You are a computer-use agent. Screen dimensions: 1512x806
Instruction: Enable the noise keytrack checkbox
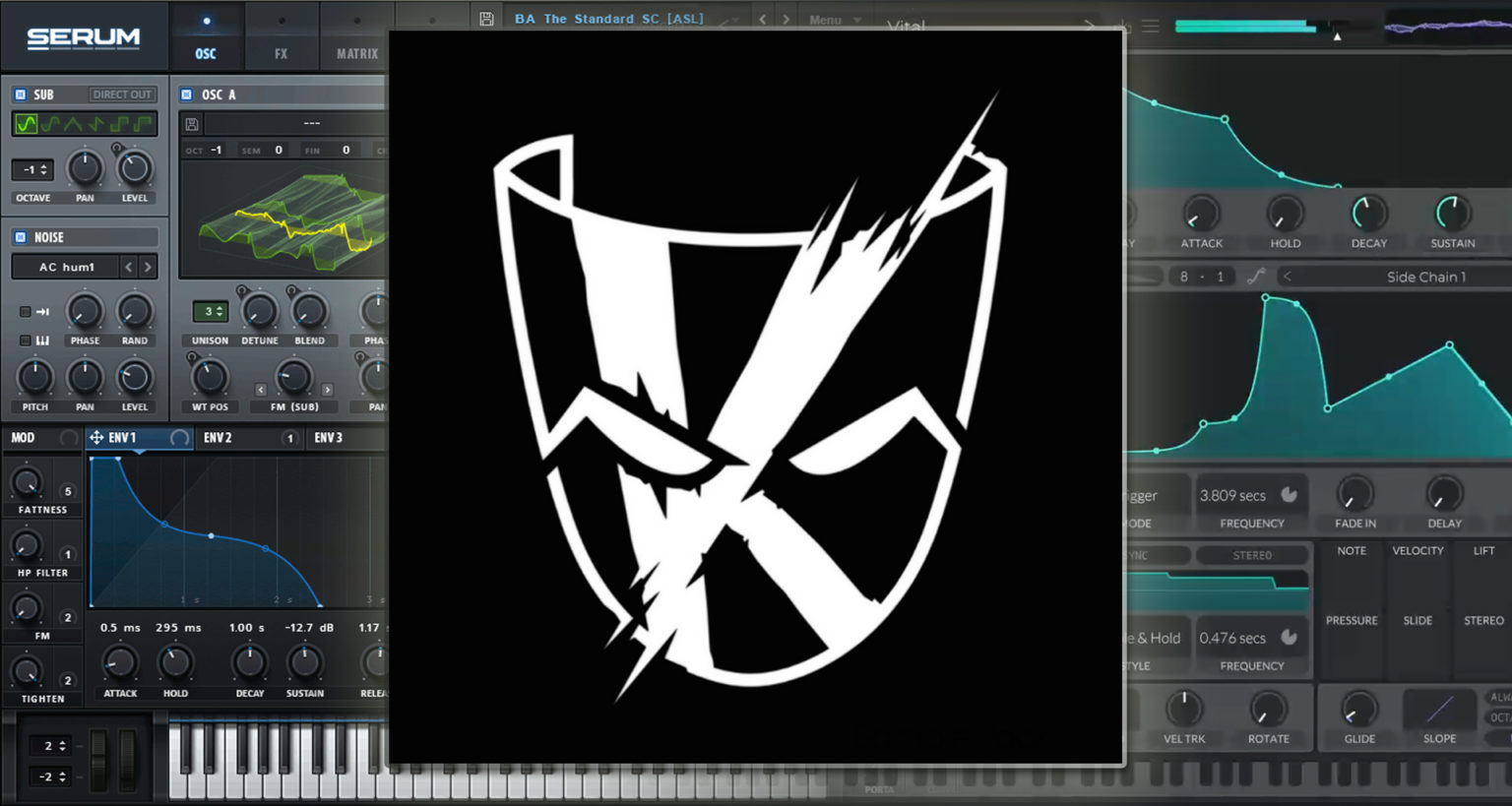(x=26, y=341)
